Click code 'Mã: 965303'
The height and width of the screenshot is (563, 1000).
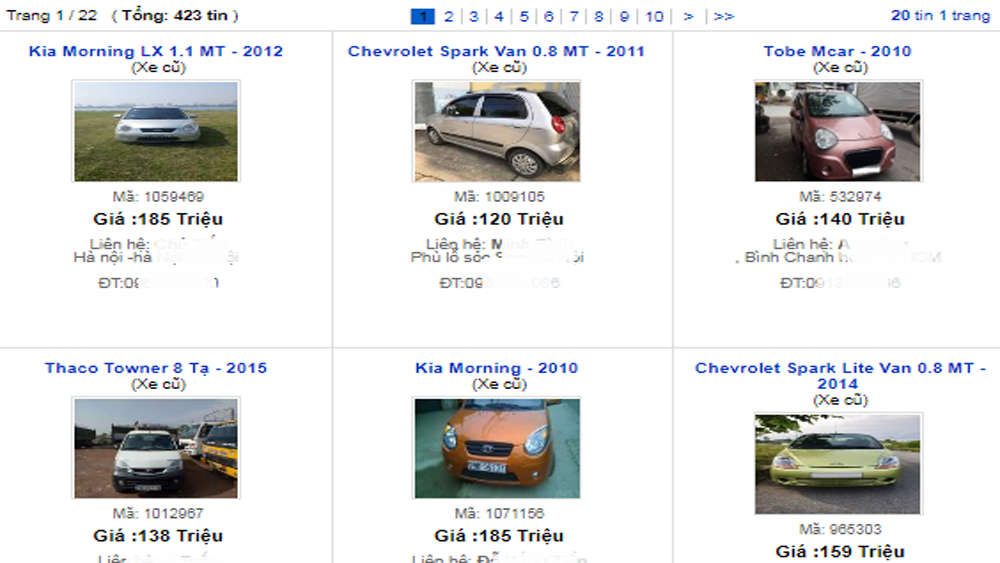click(x=840, y=529)
